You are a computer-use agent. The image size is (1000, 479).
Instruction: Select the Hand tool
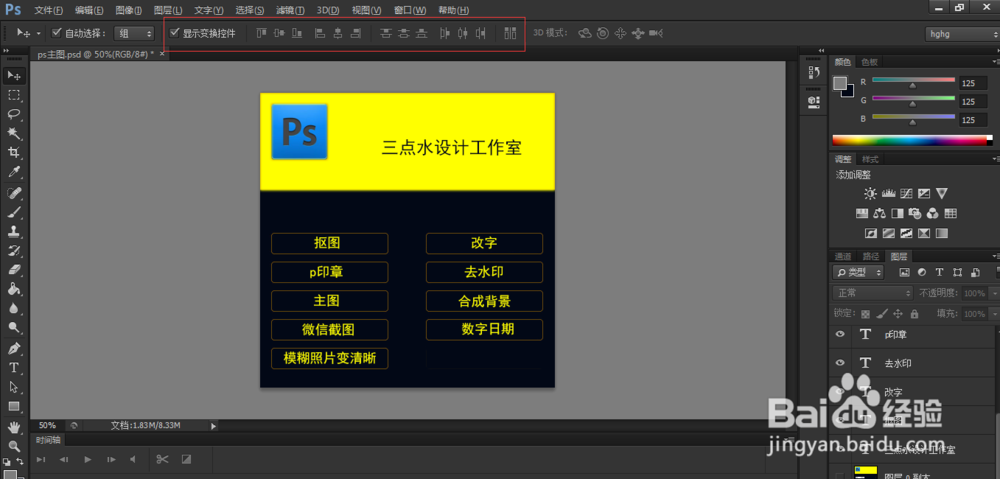coord(13,427)
